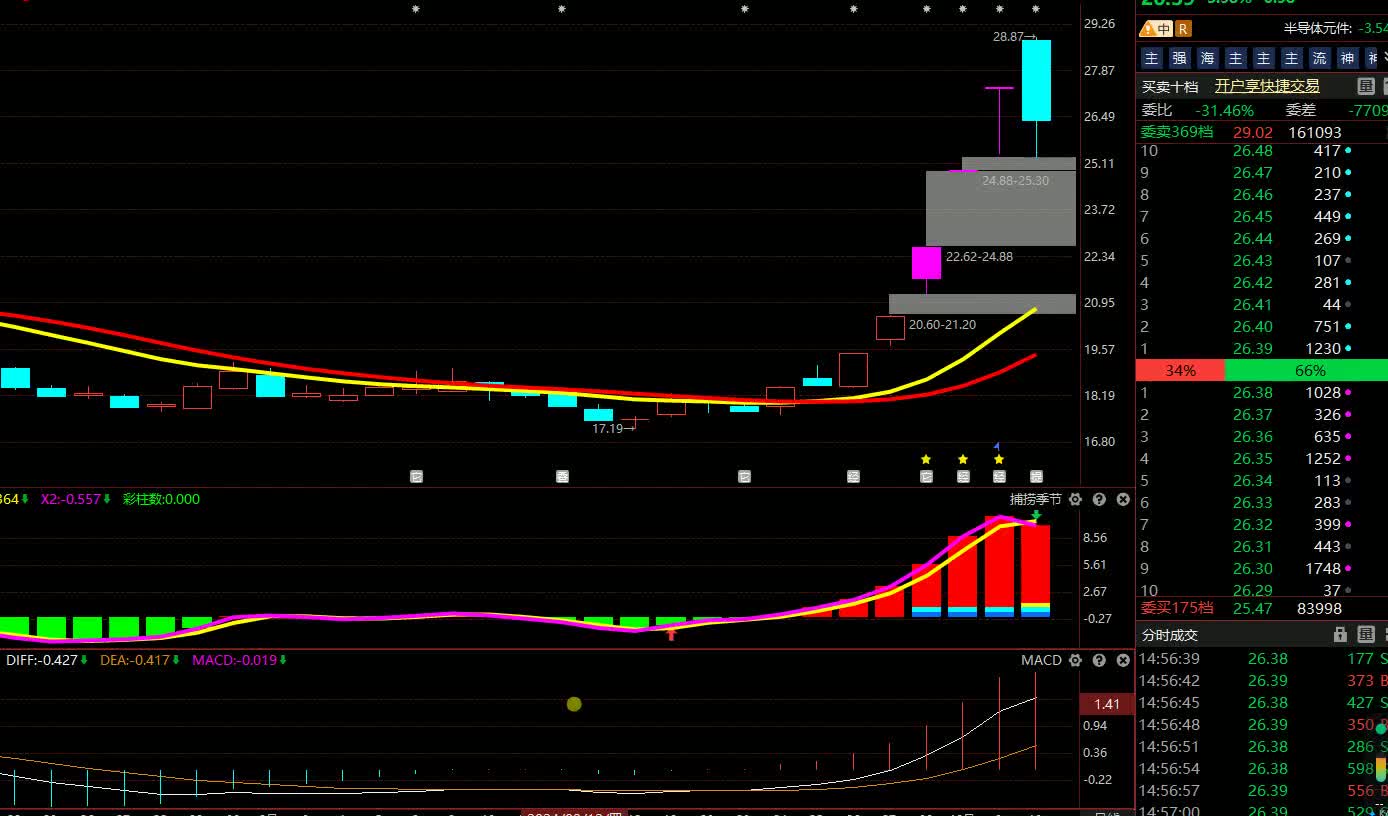Viewport: 1388px width, 816px height.
Task: Click leftmost event icon below K-line chart
Action: [417, 477]
